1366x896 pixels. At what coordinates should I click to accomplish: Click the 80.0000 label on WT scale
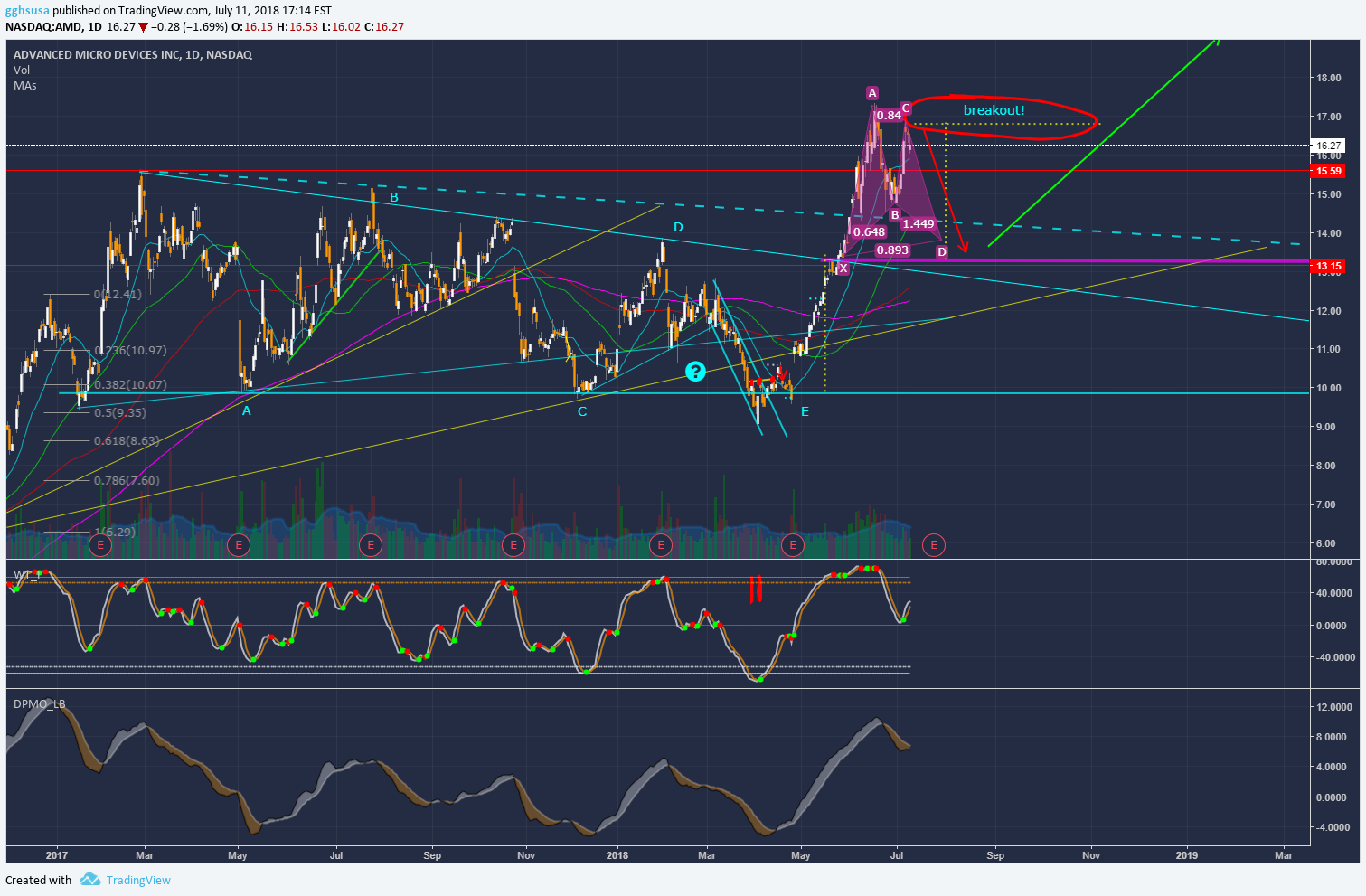(x=1334, y=561)
